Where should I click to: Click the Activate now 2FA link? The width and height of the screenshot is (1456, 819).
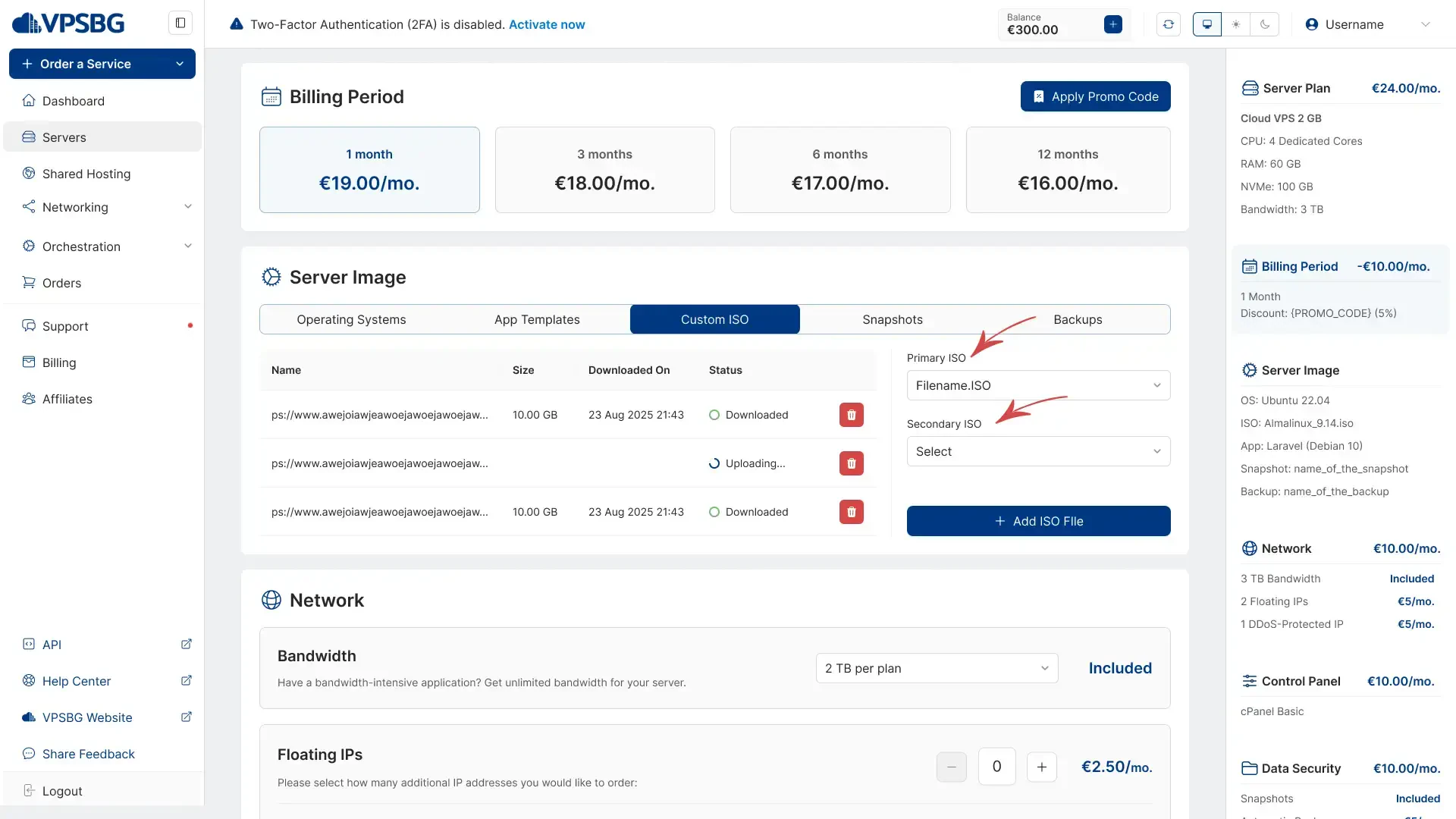(x=547, y=24)
